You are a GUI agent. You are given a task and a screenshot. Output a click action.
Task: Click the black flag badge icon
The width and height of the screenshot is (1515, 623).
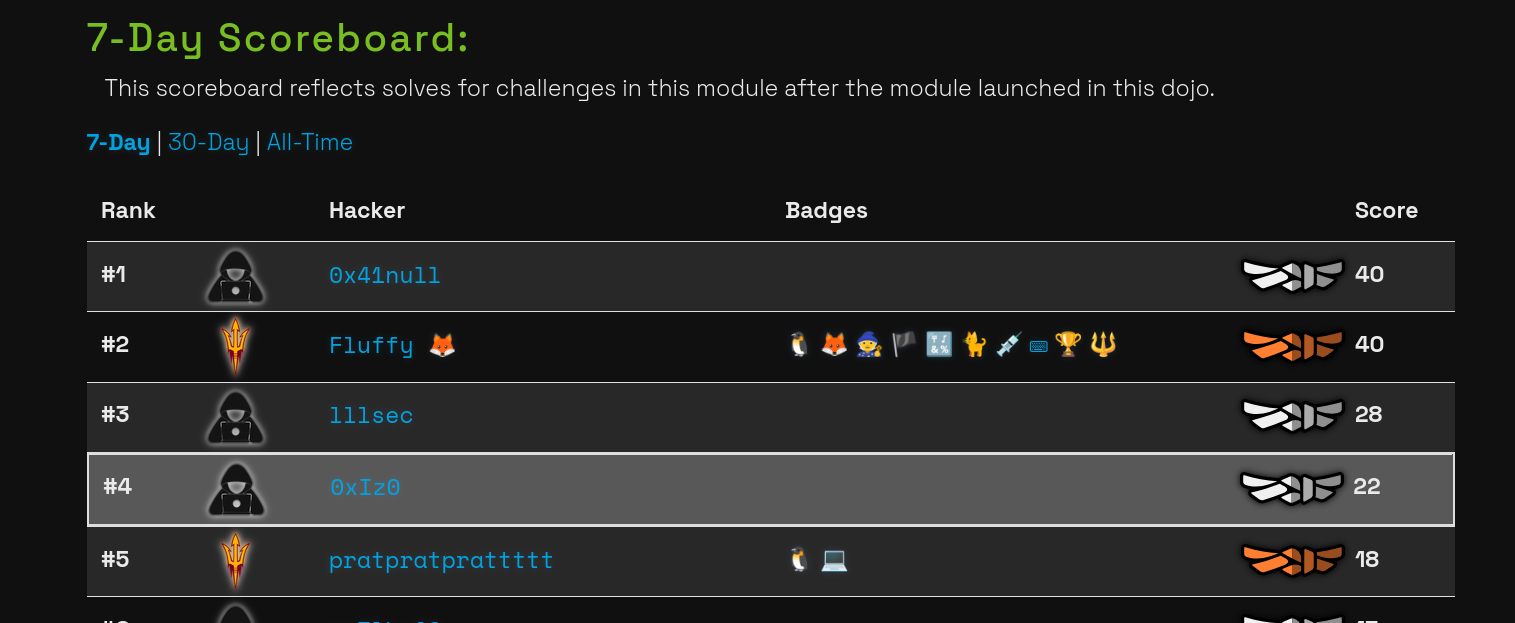[904, 345]
